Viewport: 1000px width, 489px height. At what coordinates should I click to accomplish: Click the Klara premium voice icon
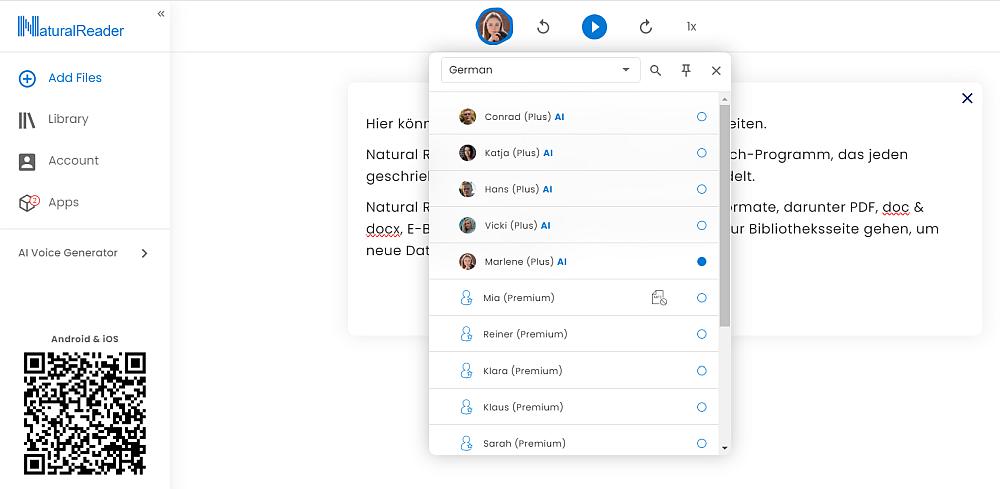coord(466,370)
